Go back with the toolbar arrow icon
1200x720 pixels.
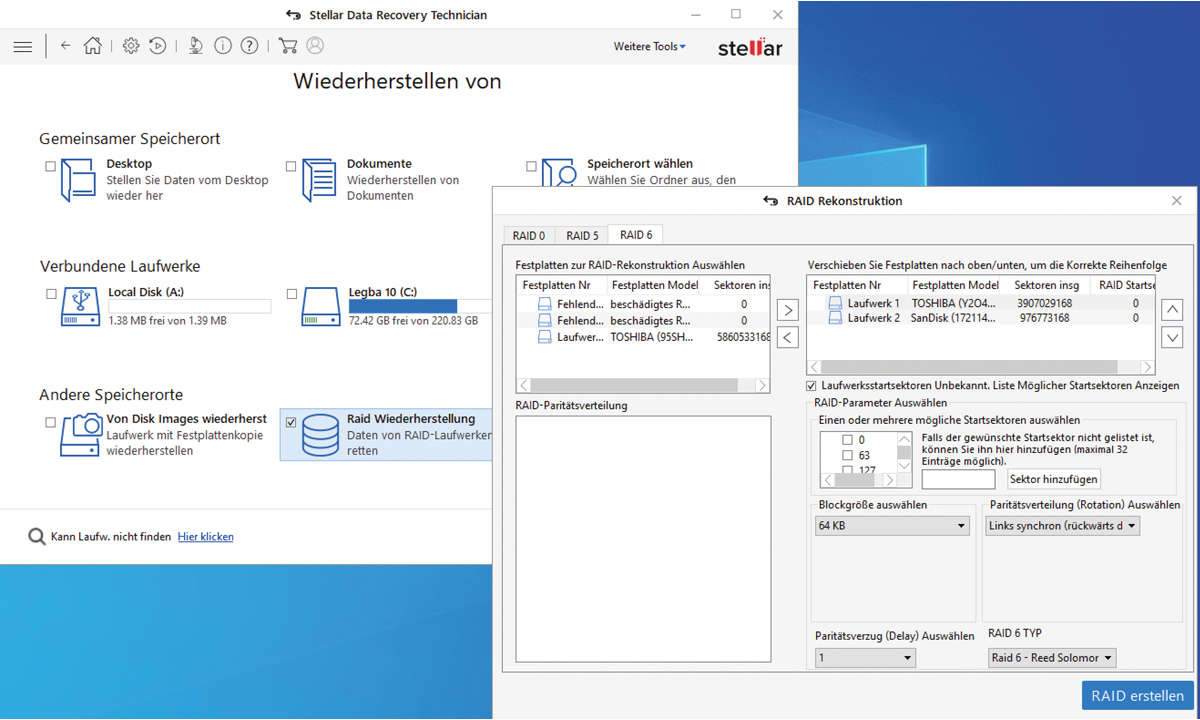click(x=66, y=46)
